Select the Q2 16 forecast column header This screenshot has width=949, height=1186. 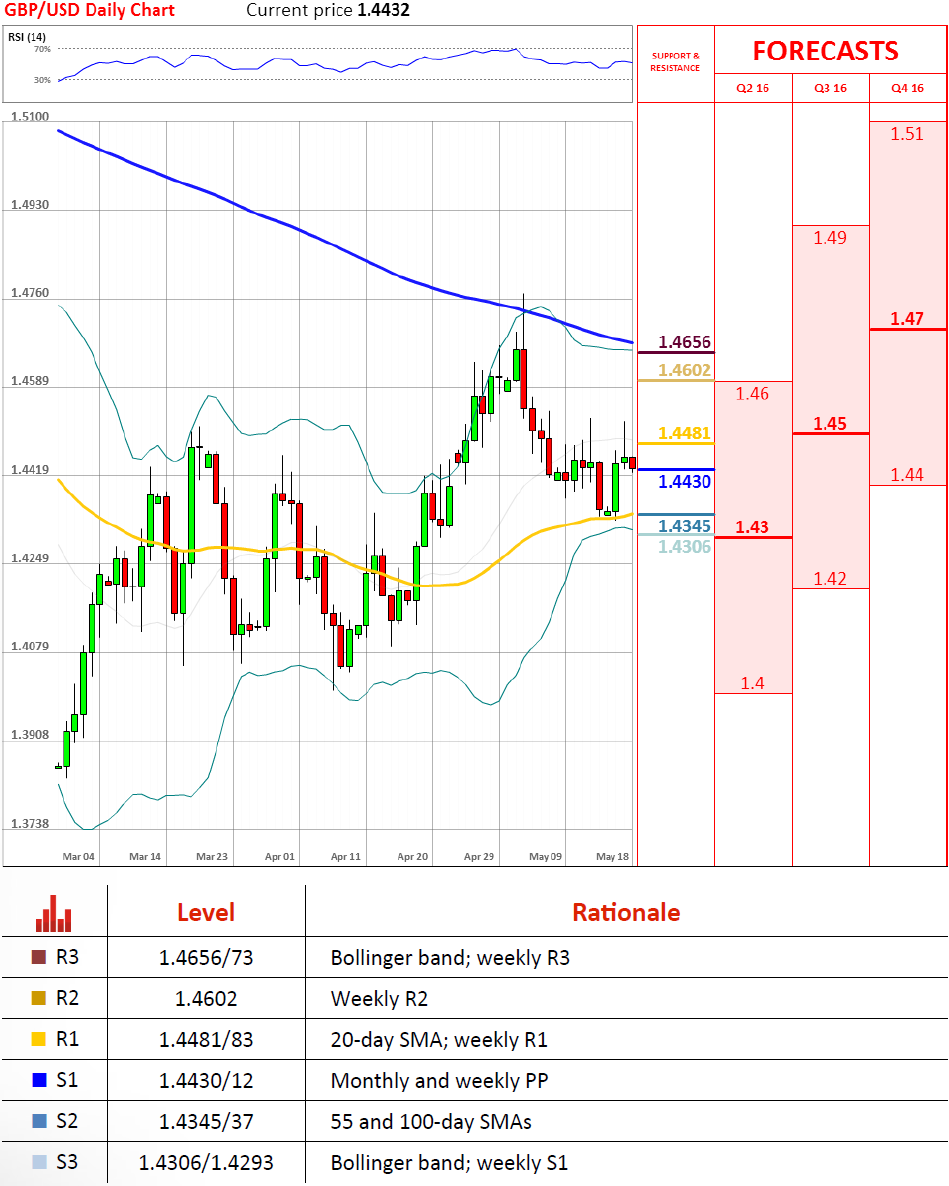coord(752,88)
